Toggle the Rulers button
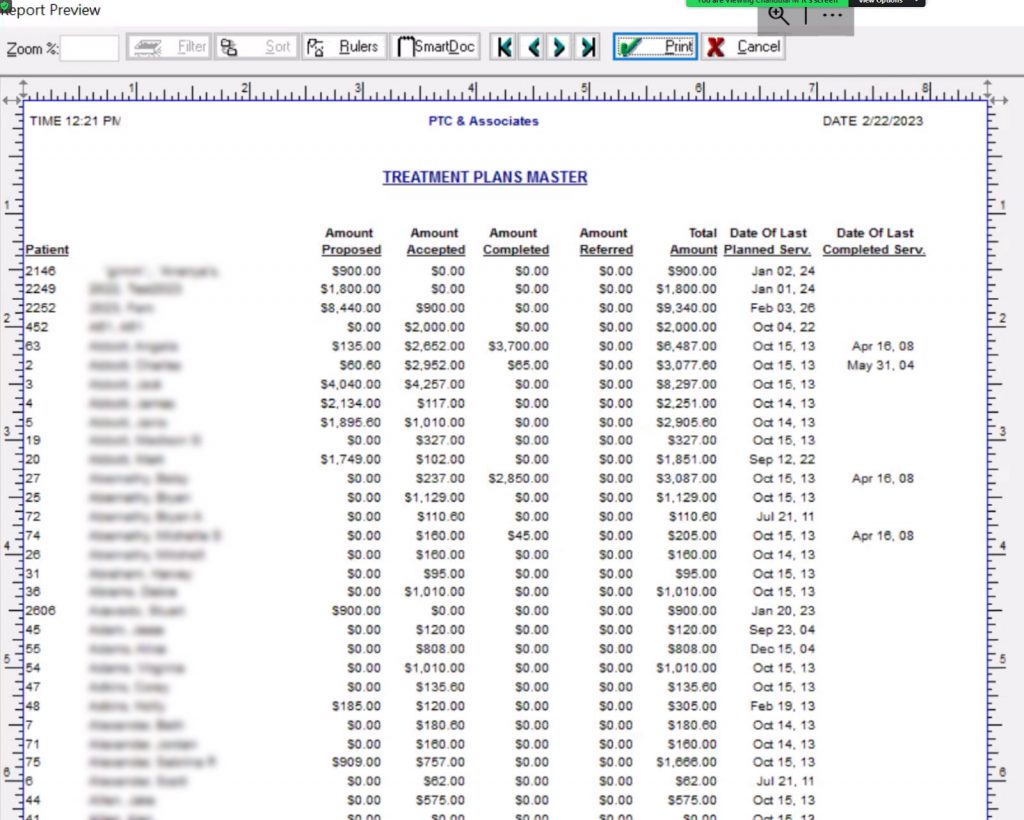This screenshot has height=820, width=1024. [x=344, y=47]
